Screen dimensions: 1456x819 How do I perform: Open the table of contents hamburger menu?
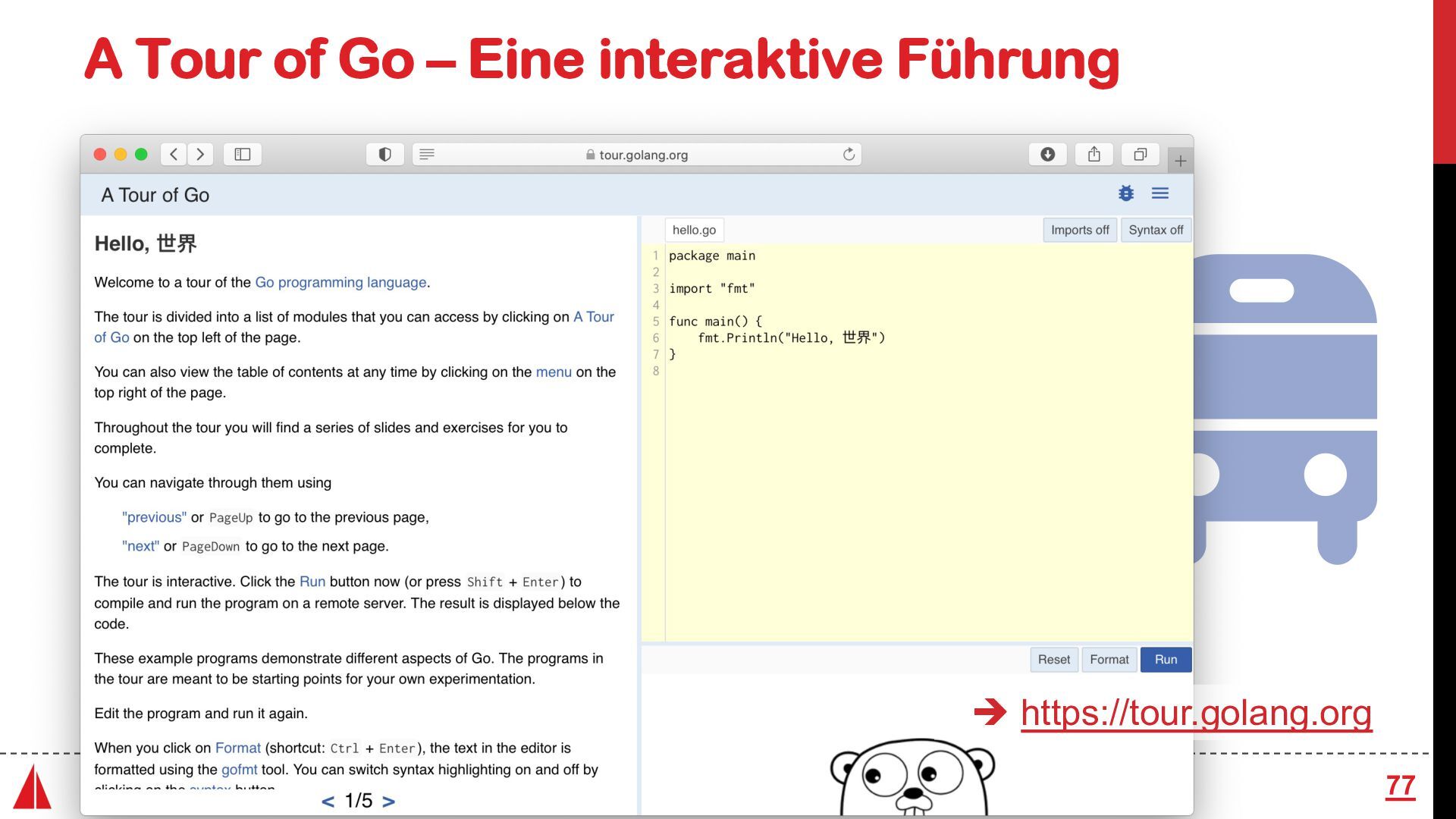[1160, 193]
